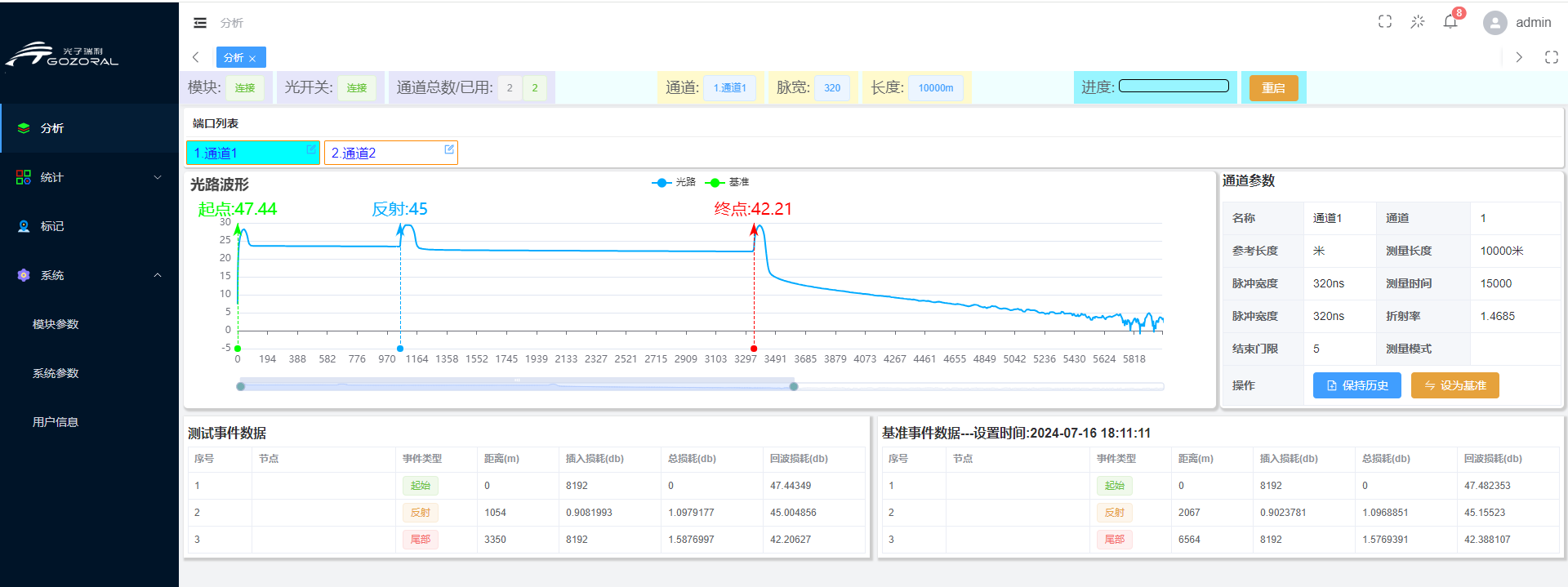Collapse the 系统 sidebar menu
Screen dimensions: 1568x587
89,275
